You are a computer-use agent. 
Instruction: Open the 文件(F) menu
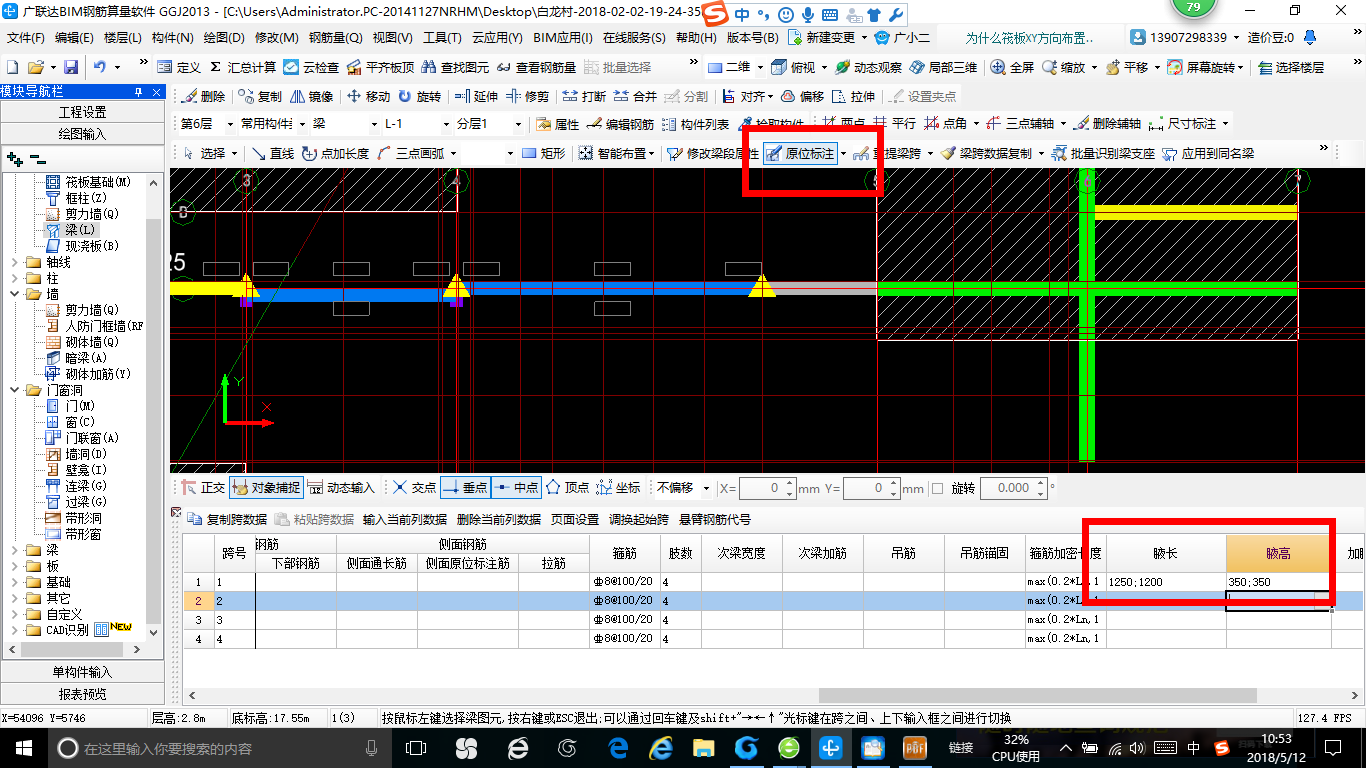coord(26,38)
